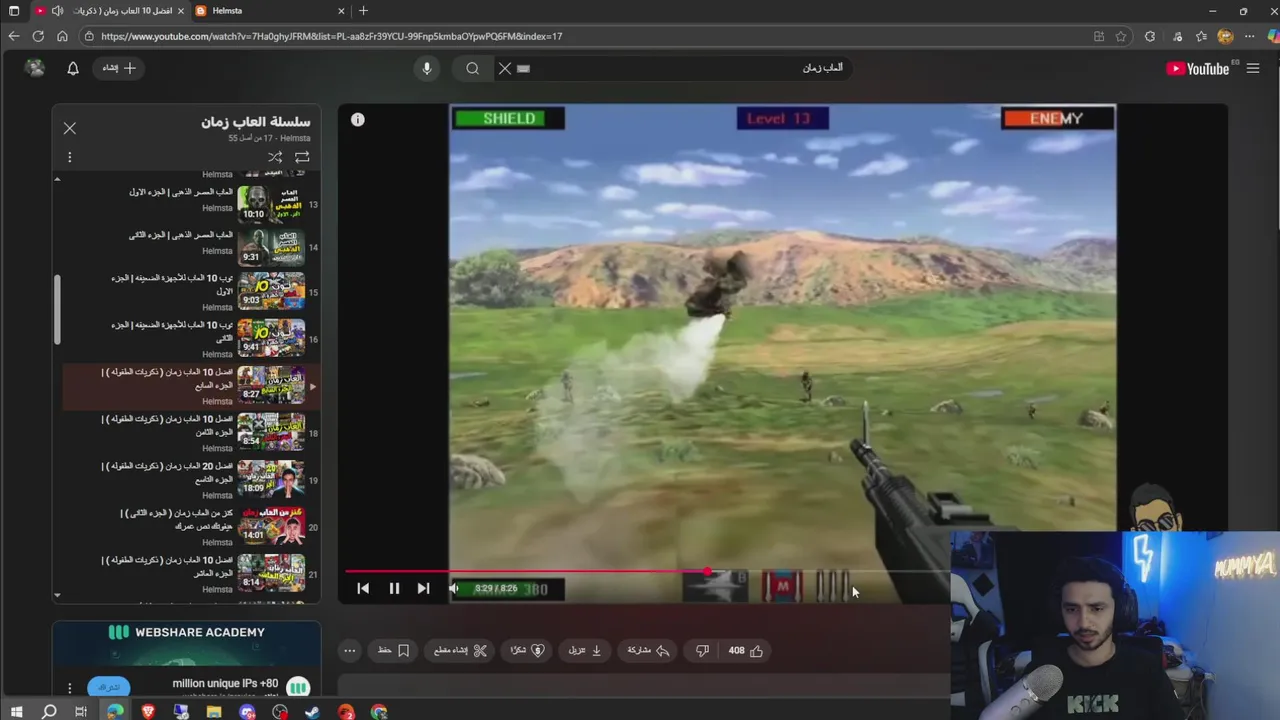Open Webshare ad options three dots
Viewport: 1280px width, 720px height.
click(70, 687)
